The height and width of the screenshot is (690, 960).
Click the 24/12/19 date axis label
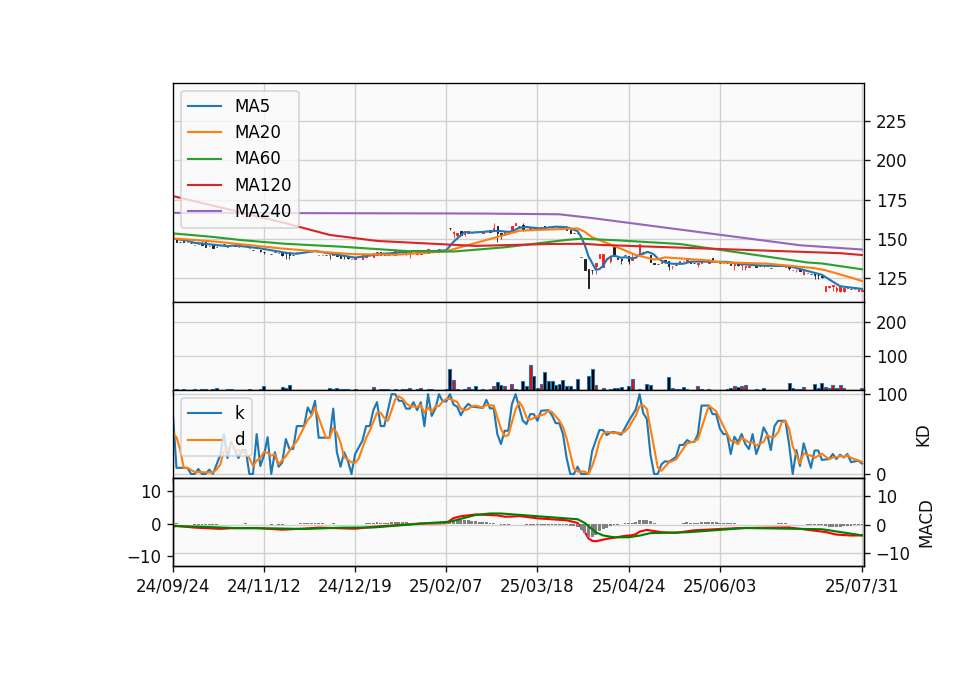[354, 586]
